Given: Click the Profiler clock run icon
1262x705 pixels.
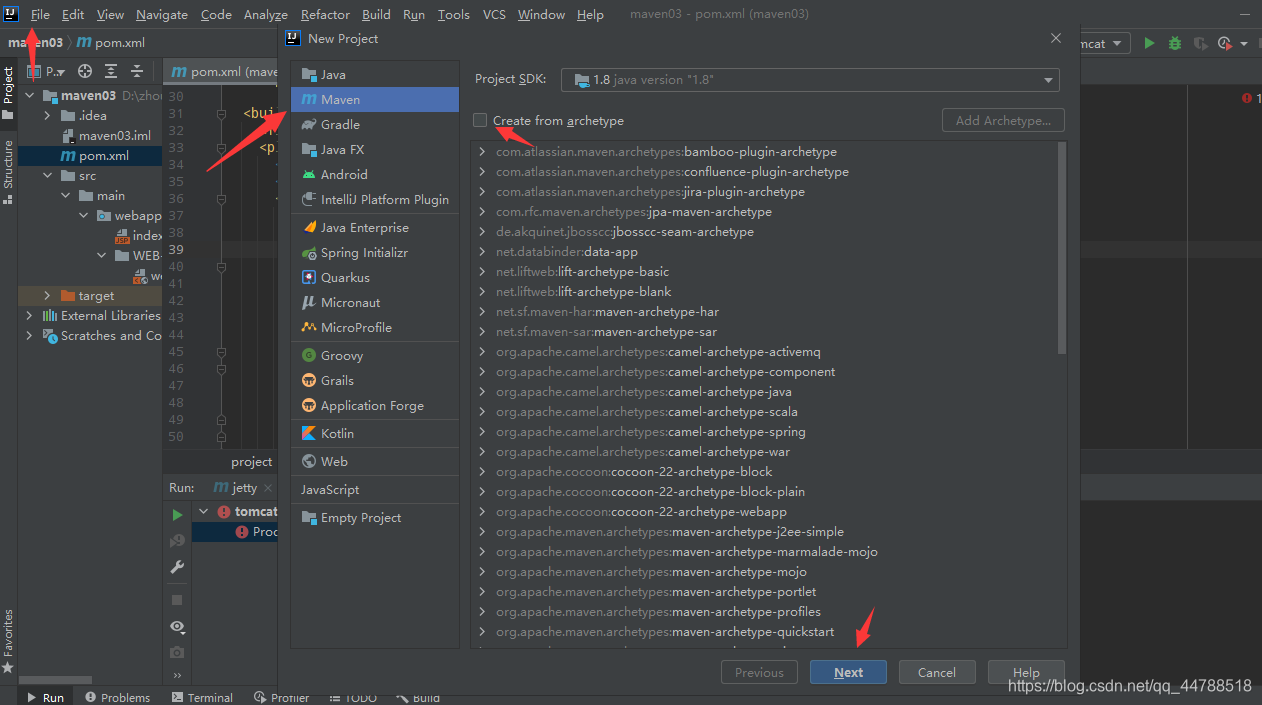Looking at the screenshot, I should [1226, 43].
